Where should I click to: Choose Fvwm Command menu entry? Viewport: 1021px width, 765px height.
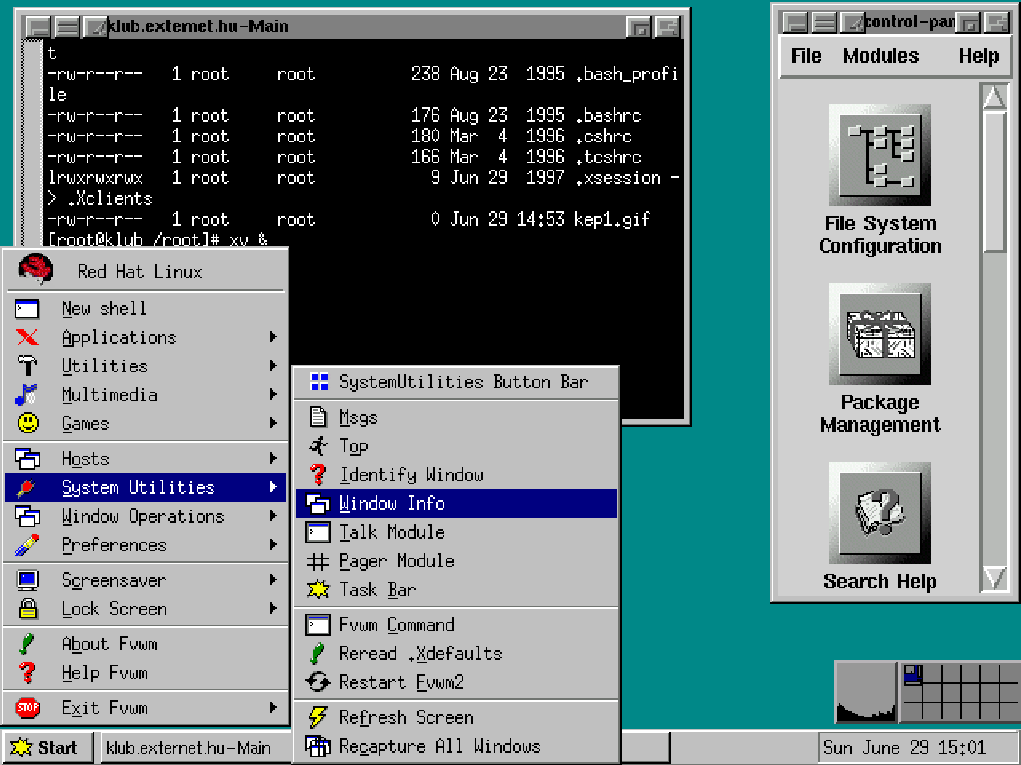(456, 624)
